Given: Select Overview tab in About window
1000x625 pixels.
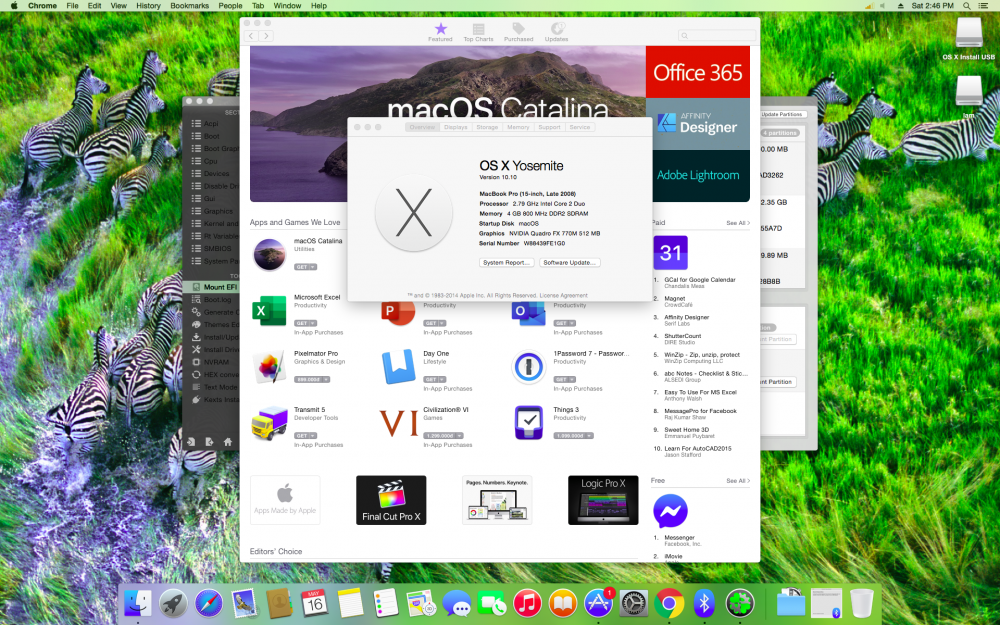Looking at the screenshot, I should point(422,128).
